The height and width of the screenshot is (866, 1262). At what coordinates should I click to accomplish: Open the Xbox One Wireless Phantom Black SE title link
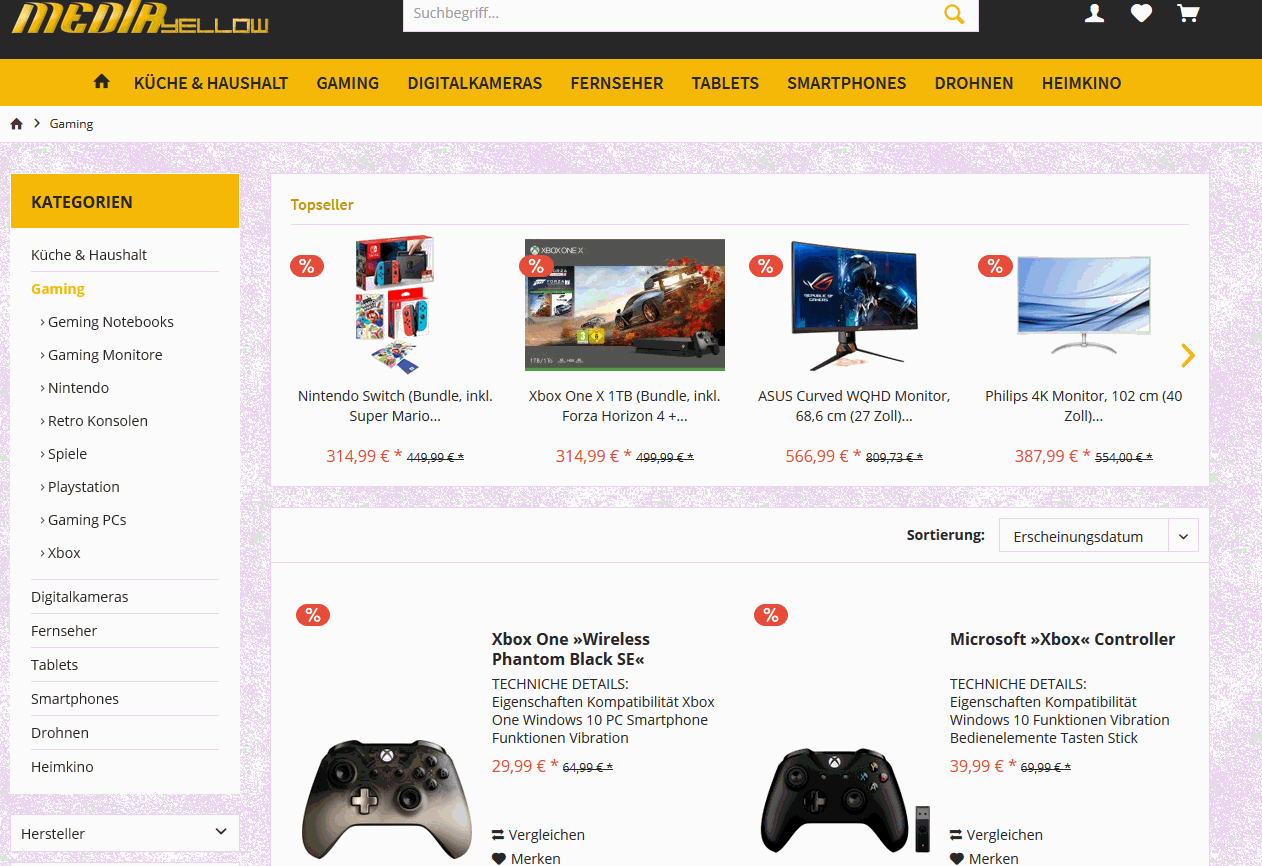click(x=571, y=649)
